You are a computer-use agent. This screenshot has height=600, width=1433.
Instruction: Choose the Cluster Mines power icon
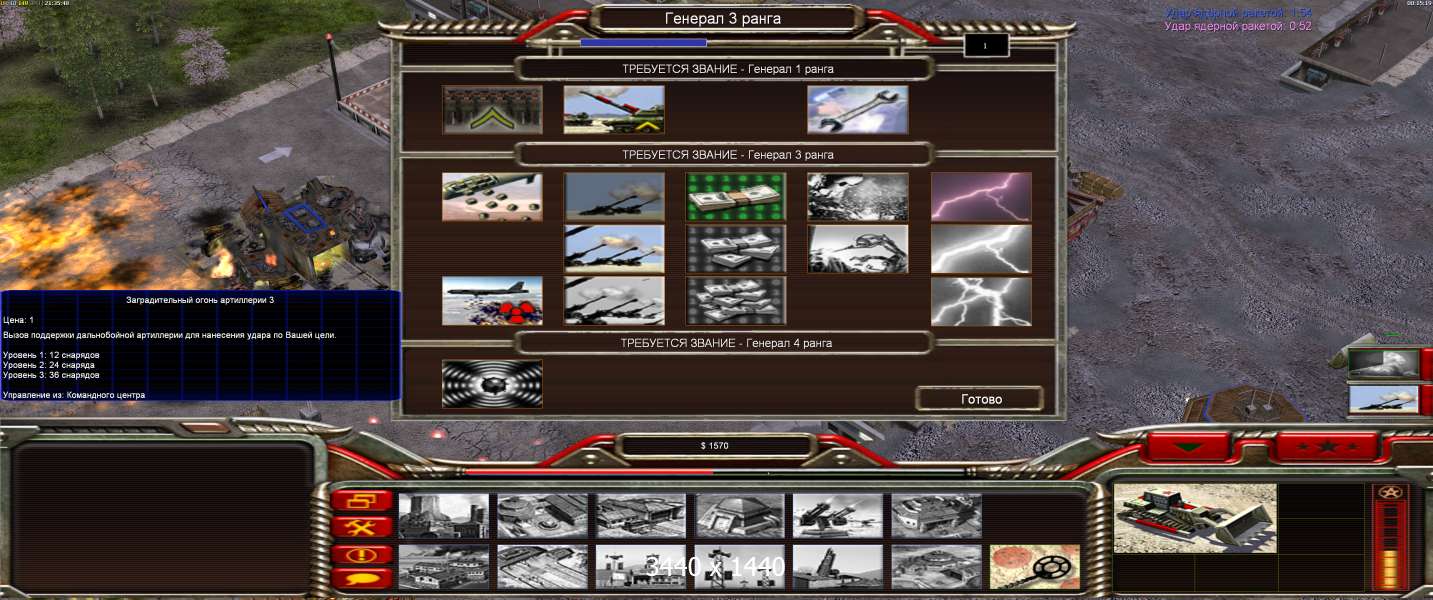492,197
